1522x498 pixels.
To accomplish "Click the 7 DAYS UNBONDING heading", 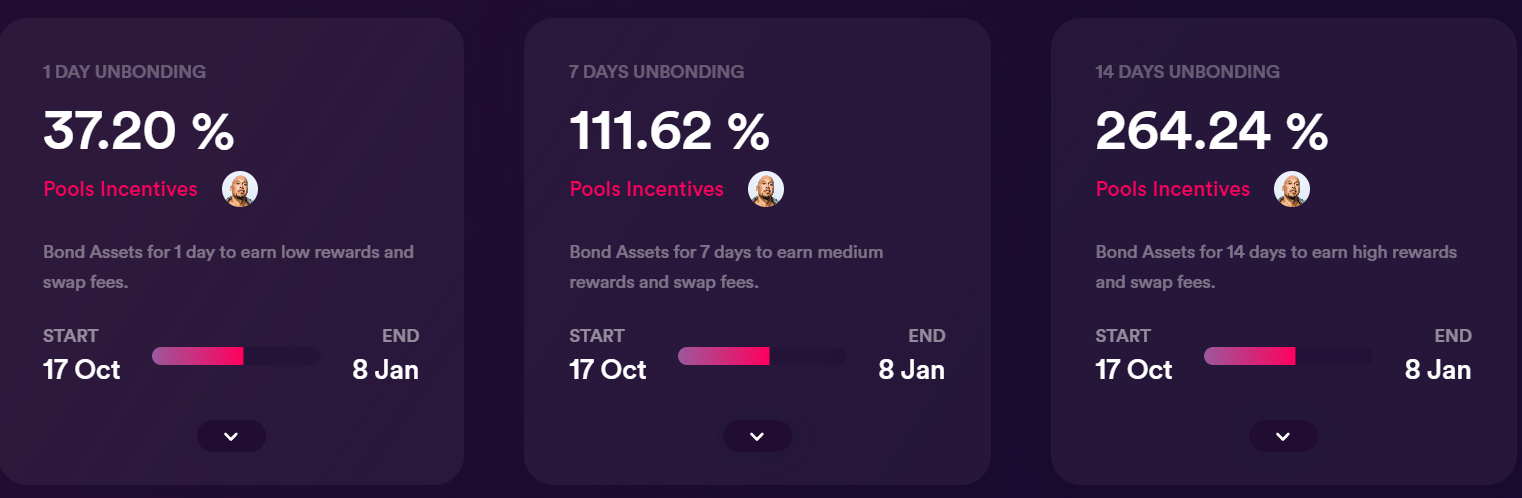I will coord(656,72).
